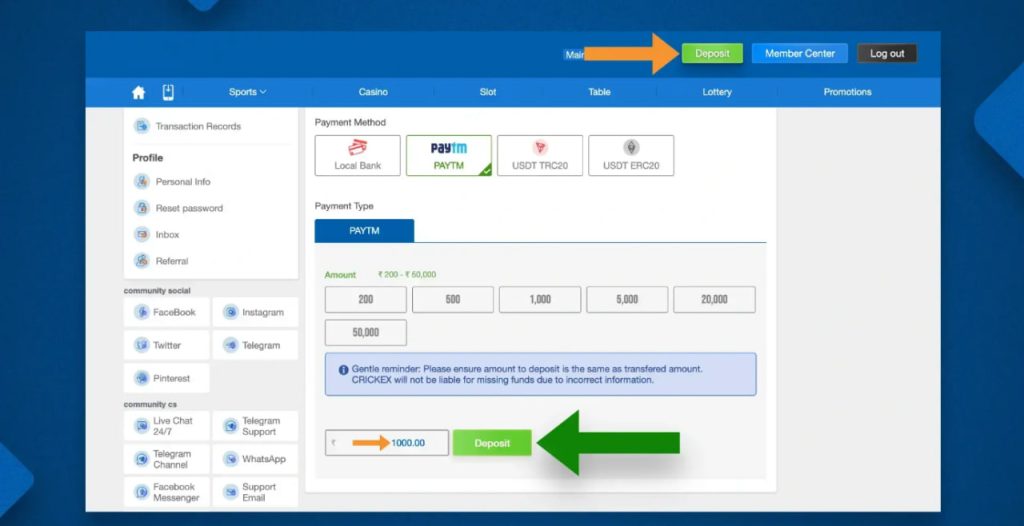Click the Transaction Records icon
1024x526 pixels.
[x=142, y=126]
